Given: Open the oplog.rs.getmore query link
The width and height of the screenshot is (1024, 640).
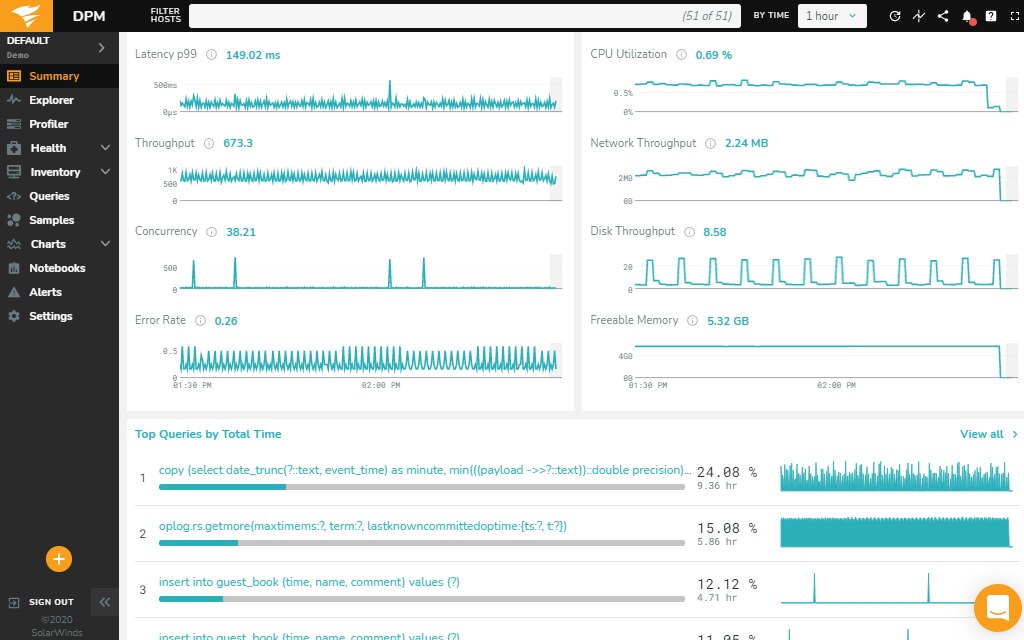Looking at the screenshot, I should click(363, 526).
